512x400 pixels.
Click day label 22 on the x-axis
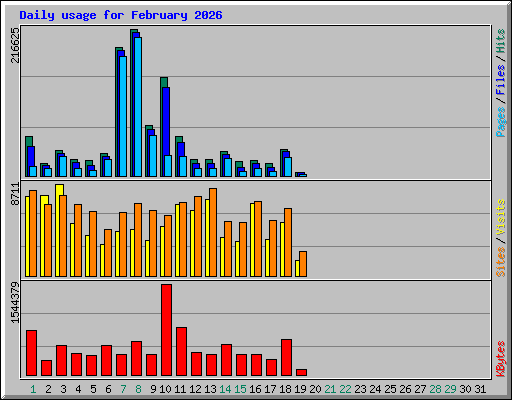(345, 389)
